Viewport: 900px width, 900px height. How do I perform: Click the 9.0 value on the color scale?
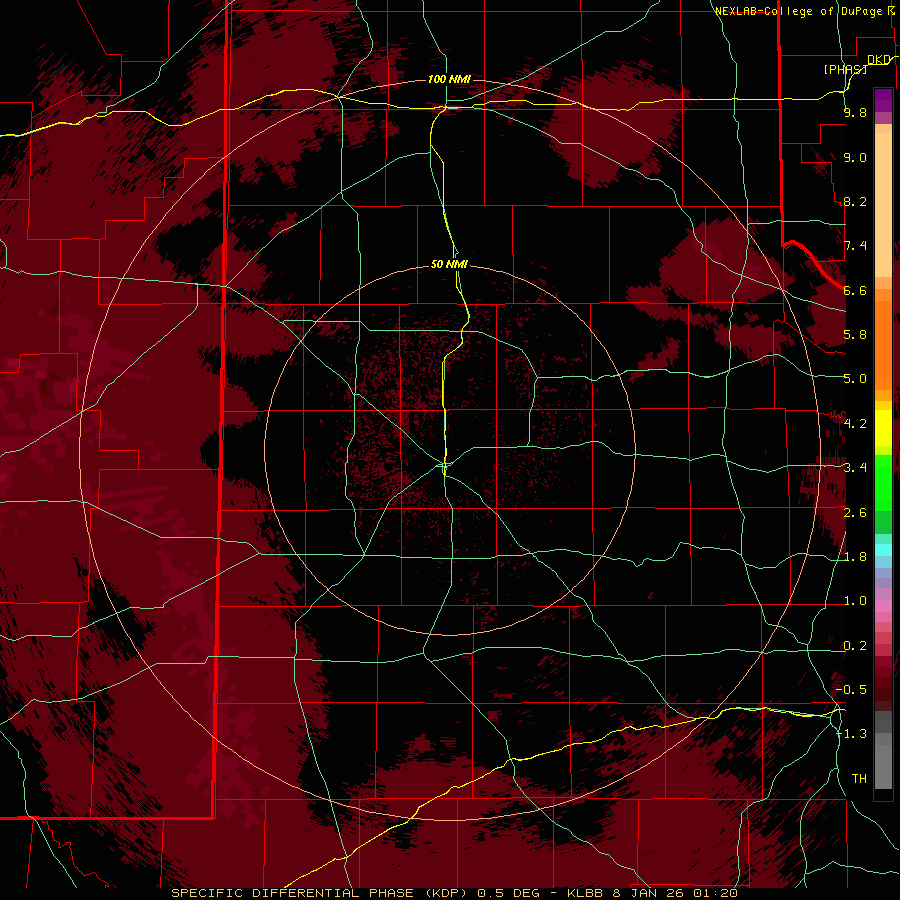click(855, 157)
